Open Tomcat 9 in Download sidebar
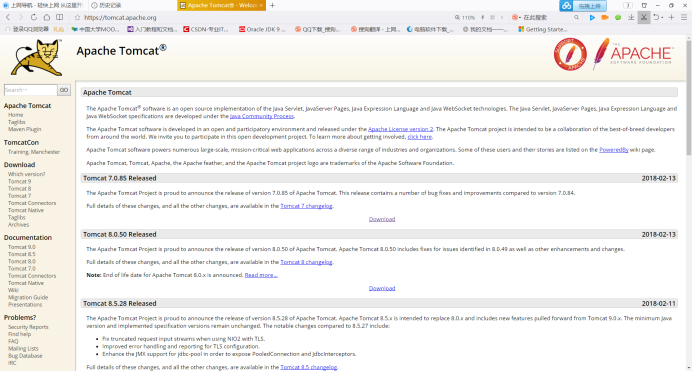The width and height of the screenshot is (693, 372). [x=19, y=182]
